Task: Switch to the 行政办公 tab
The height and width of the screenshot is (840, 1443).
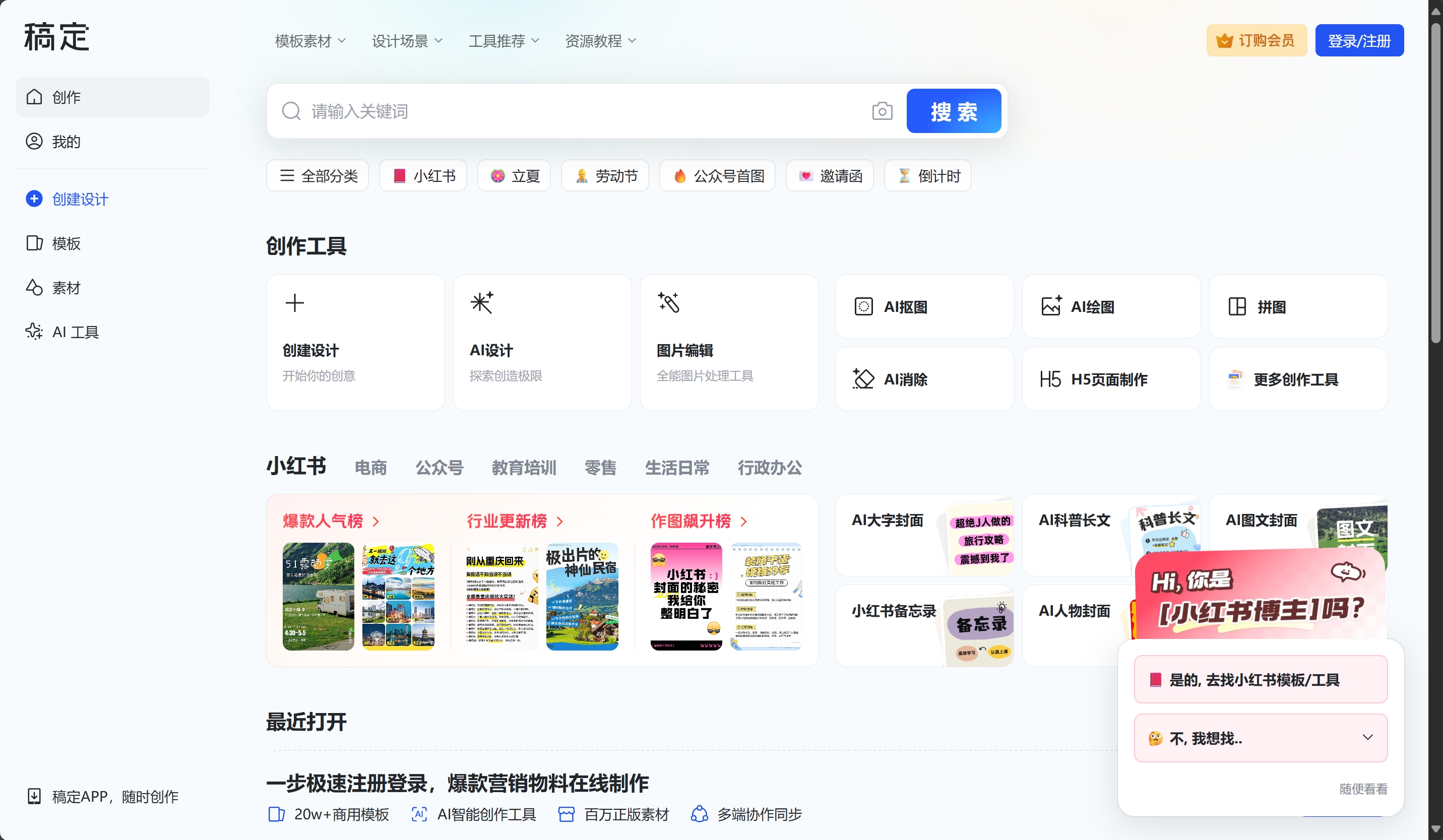Action: (770, 467)
